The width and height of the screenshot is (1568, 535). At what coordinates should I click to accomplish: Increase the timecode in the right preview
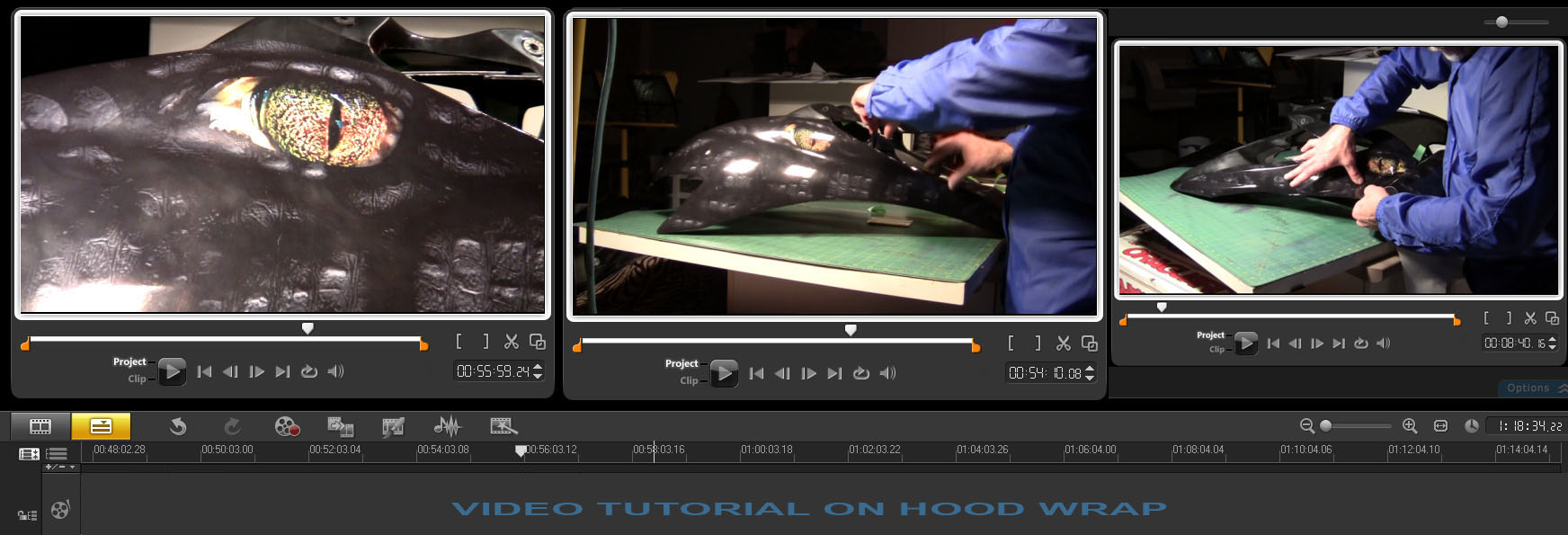(1553, 339)
